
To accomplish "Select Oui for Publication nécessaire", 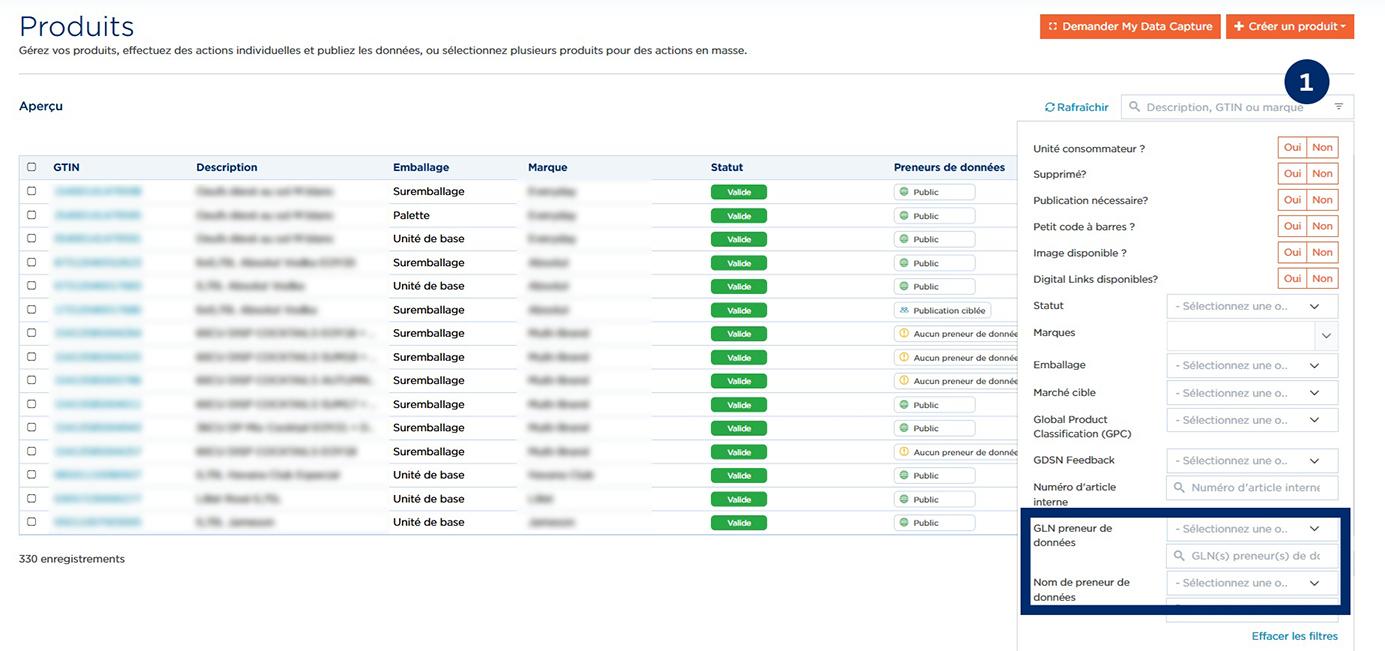I will pyautogui.click(x=1292, y=200).
